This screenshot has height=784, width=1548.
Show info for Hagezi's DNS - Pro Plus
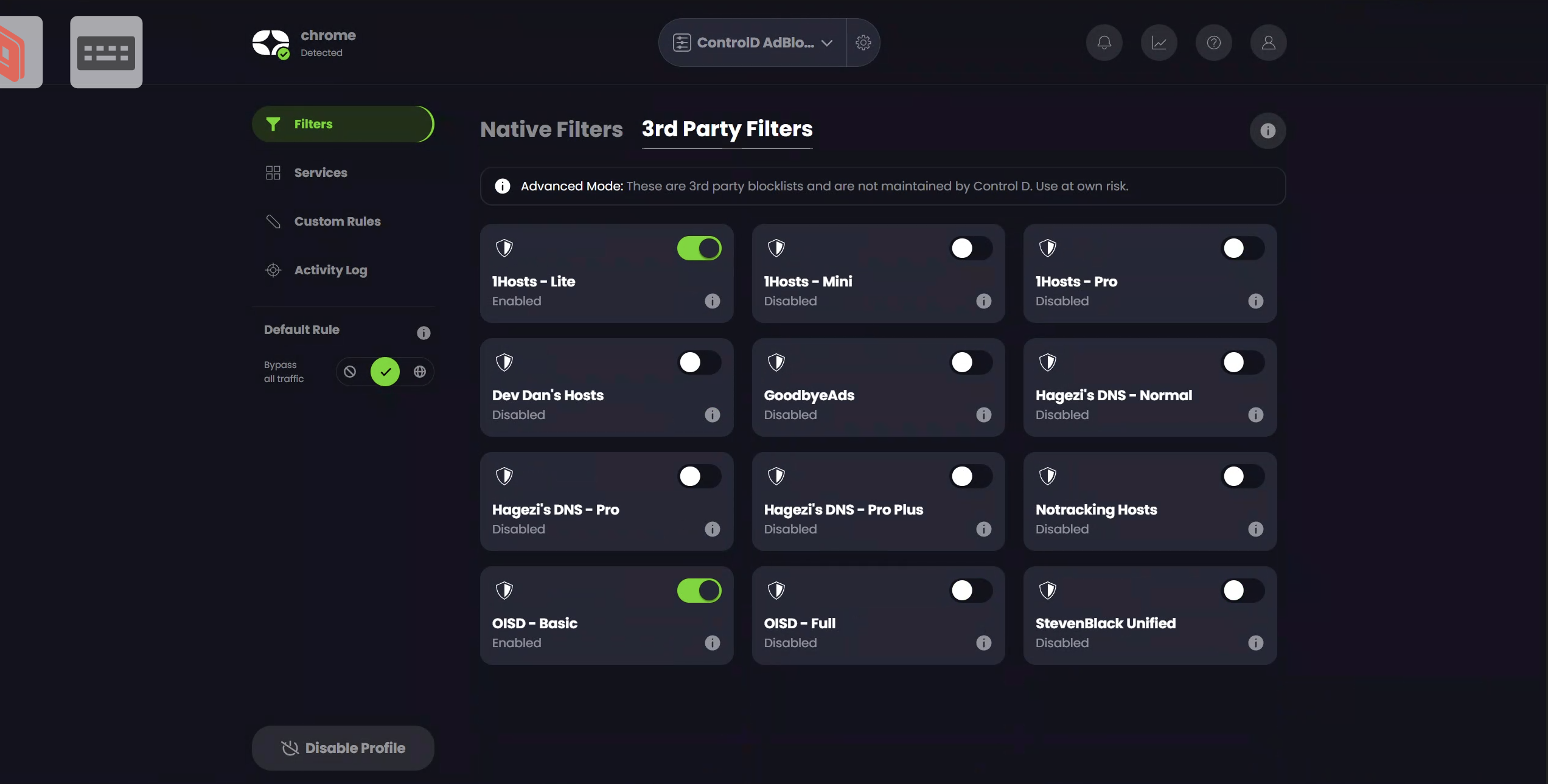983,529
